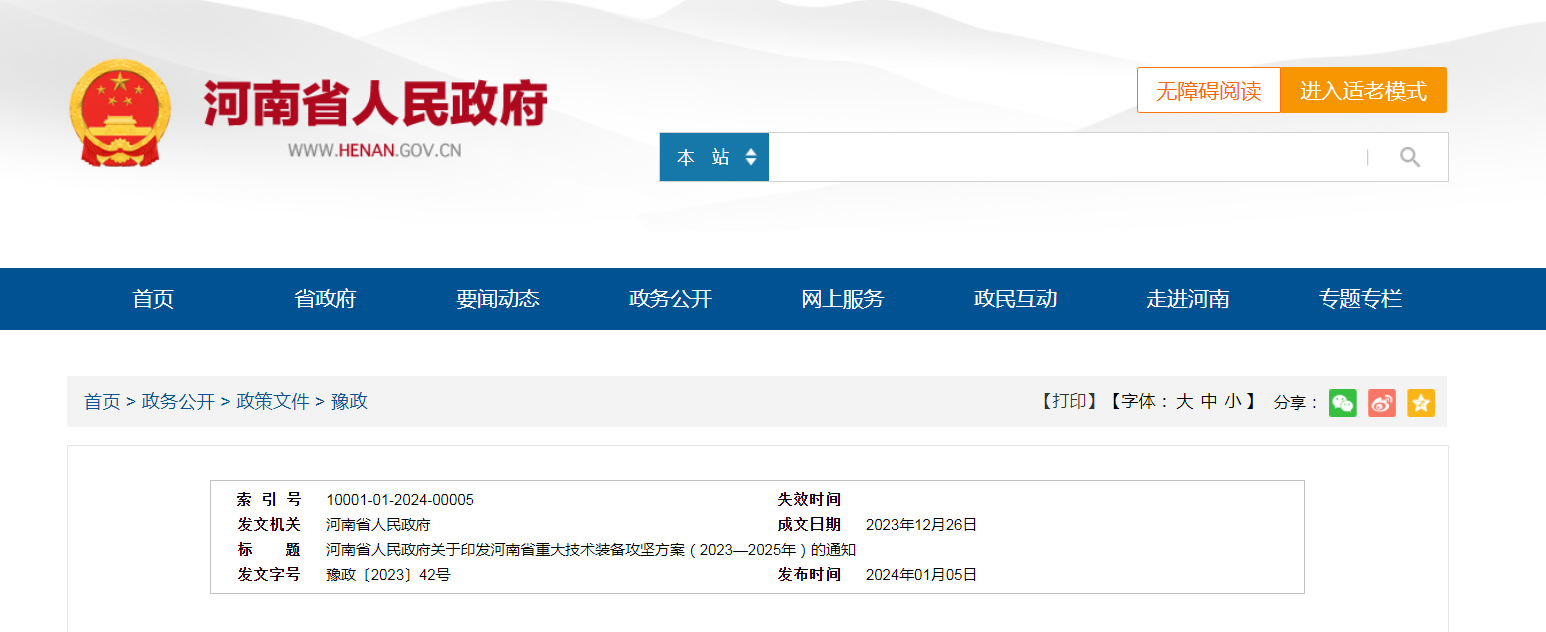Go to 省政府 in navigation bar

point(325,299)
